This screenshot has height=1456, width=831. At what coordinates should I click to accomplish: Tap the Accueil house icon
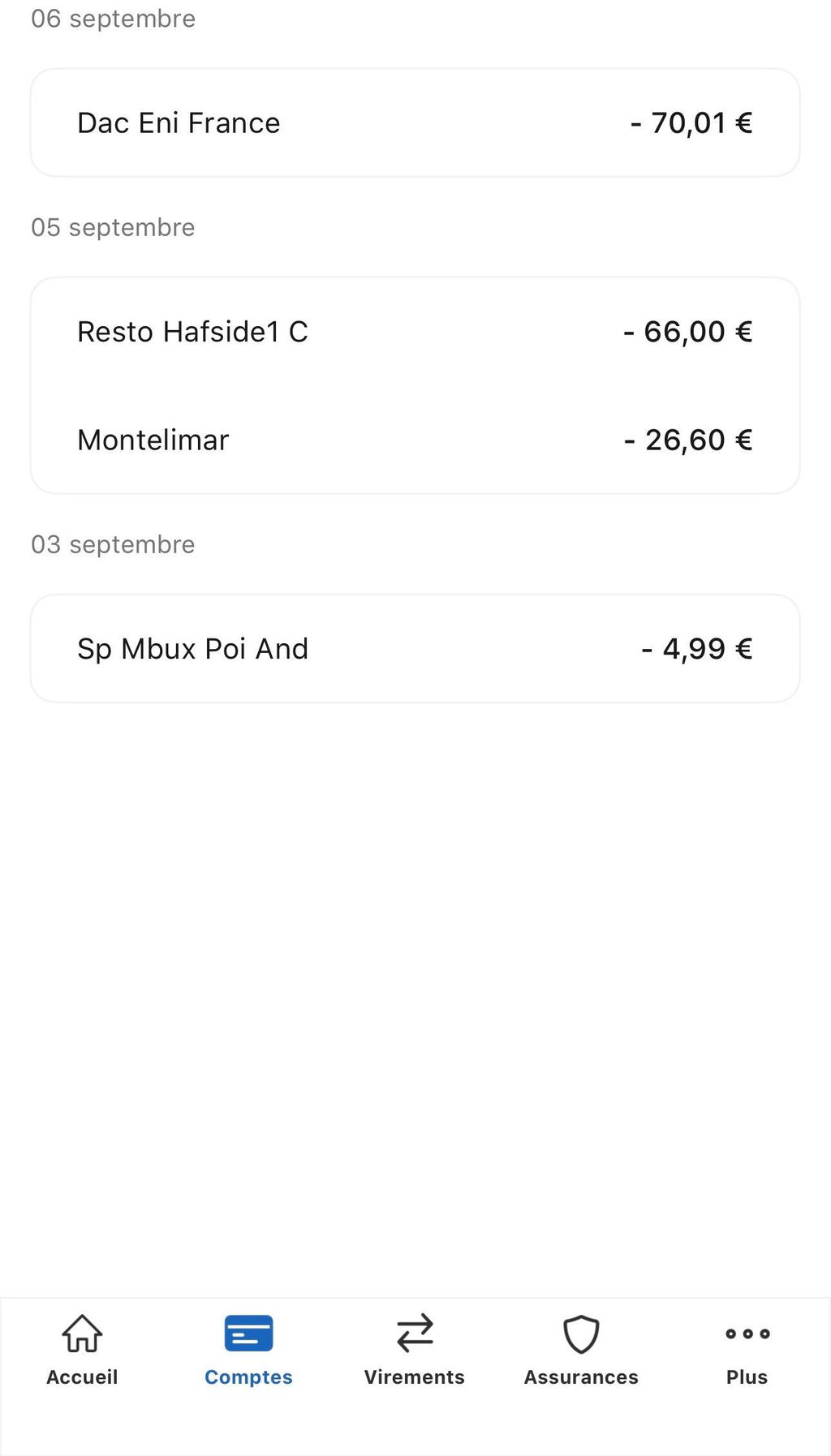82,1334
